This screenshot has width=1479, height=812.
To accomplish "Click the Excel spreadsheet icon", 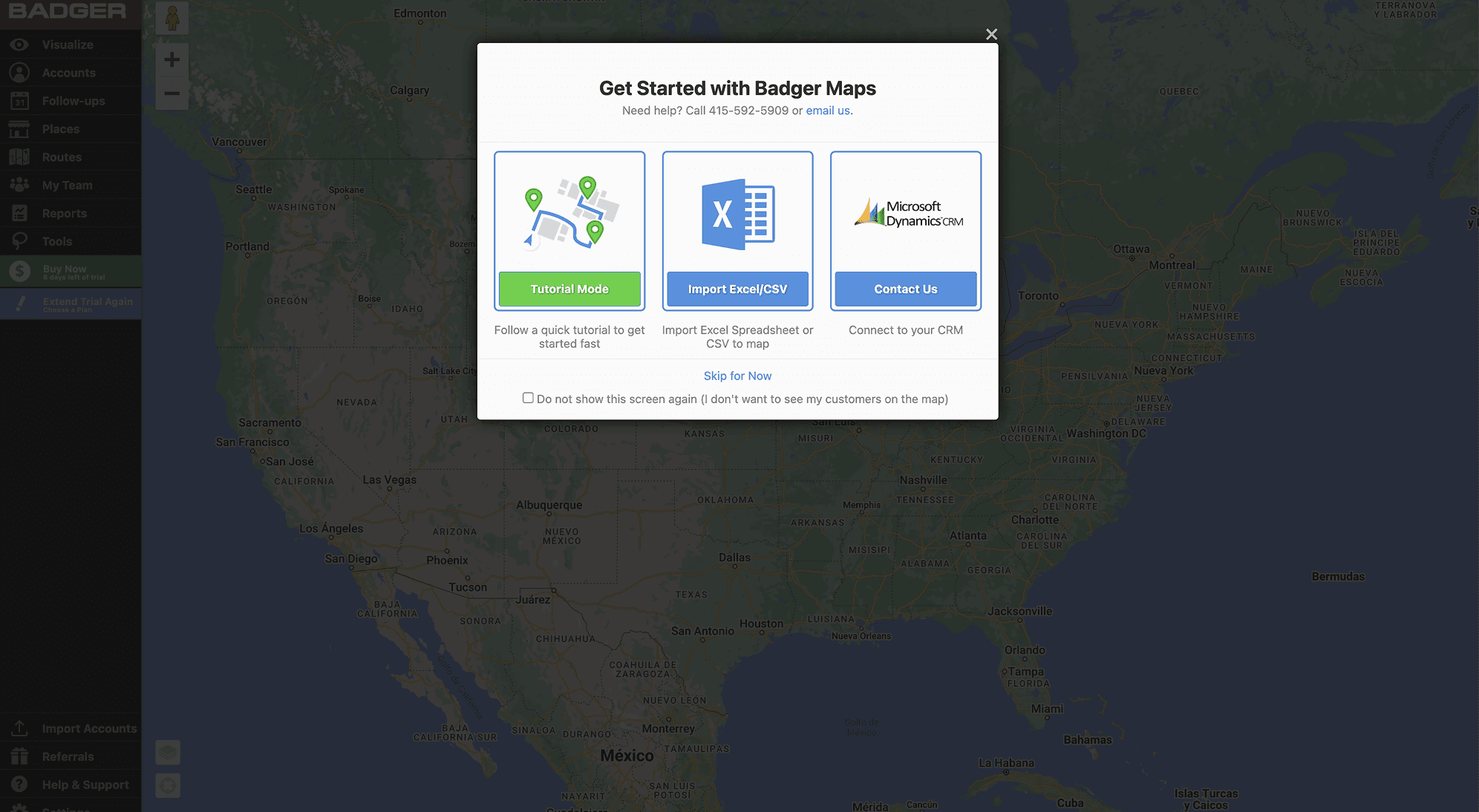I will click(x=737, y=215).
